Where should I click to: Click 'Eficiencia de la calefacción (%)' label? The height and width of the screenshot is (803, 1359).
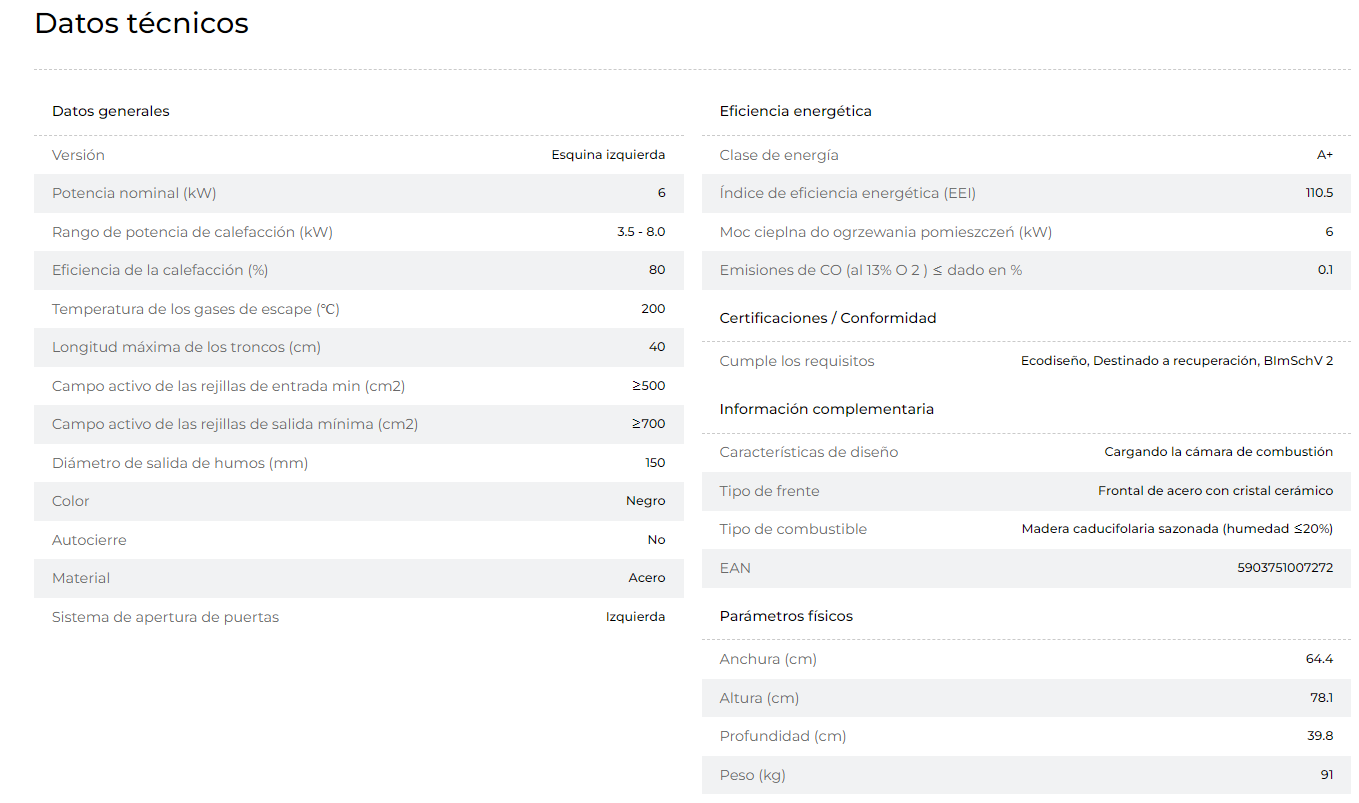[x=160, y=270]
